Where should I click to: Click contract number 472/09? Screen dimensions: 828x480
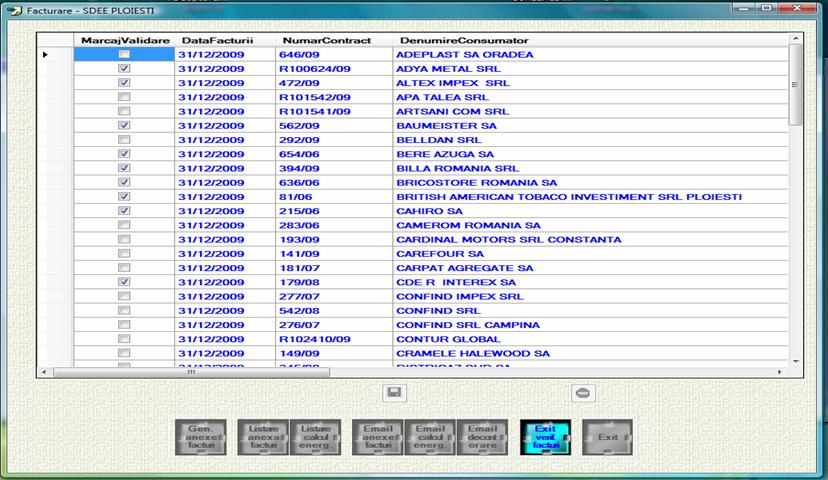click(334, 83)
